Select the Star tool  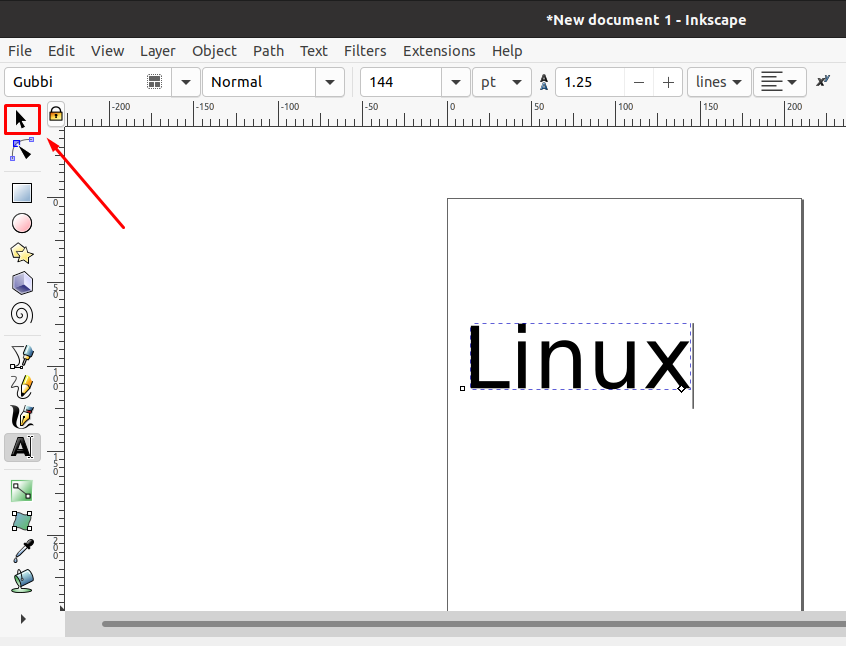pos(21,253)
